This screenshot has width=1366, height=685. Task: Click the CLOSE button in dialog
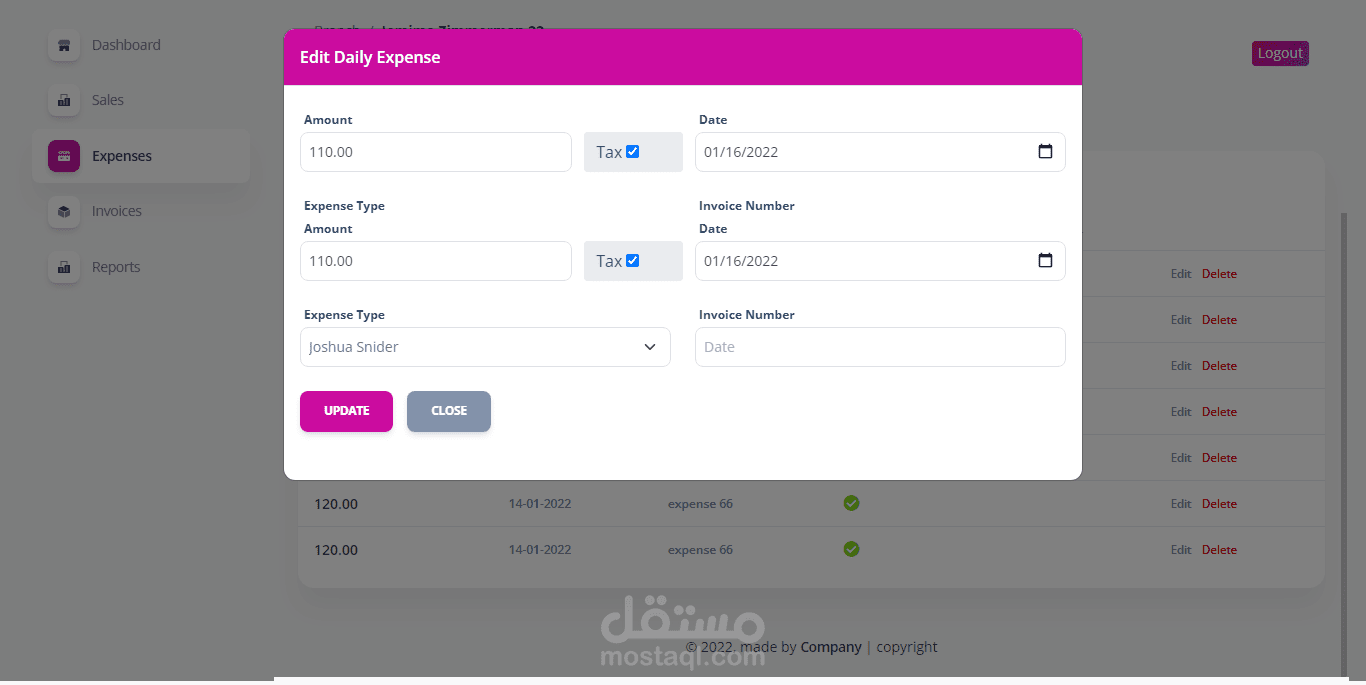click(x=449, y=411)
